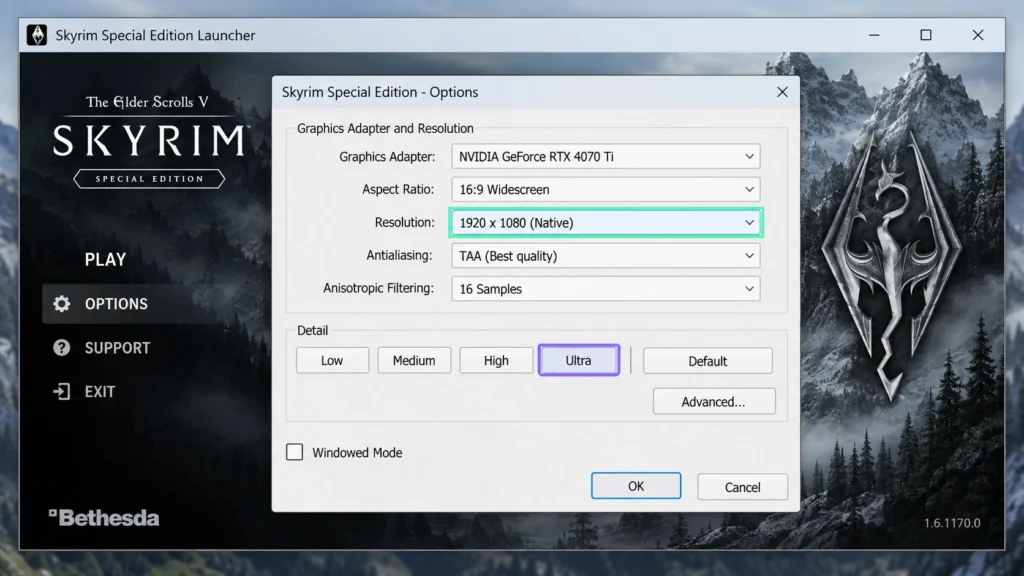Viewport: 1024px width, 576px height.
Task: Click the version number 1.6.1170.0
Action: [952, 523]
